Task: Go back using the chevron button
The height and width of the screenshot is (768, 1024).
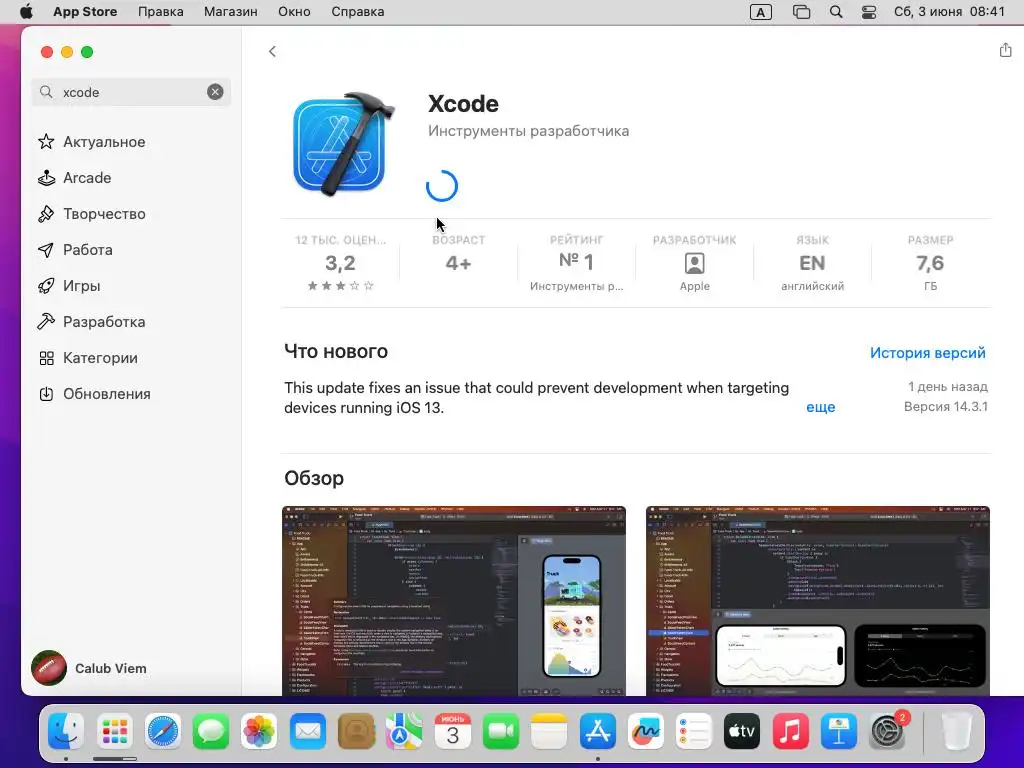Action: point(272,52)
